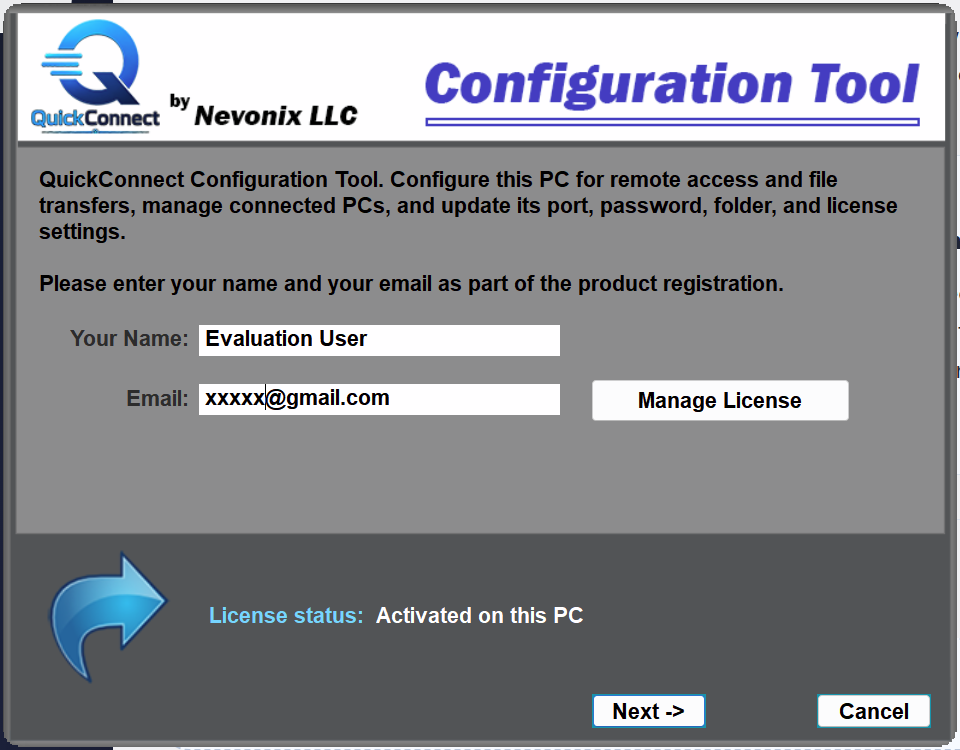Click the QuickConnect Configuration Tool description paragraph
This screenshot has width=960, height=750.
[x=468, y=206]
